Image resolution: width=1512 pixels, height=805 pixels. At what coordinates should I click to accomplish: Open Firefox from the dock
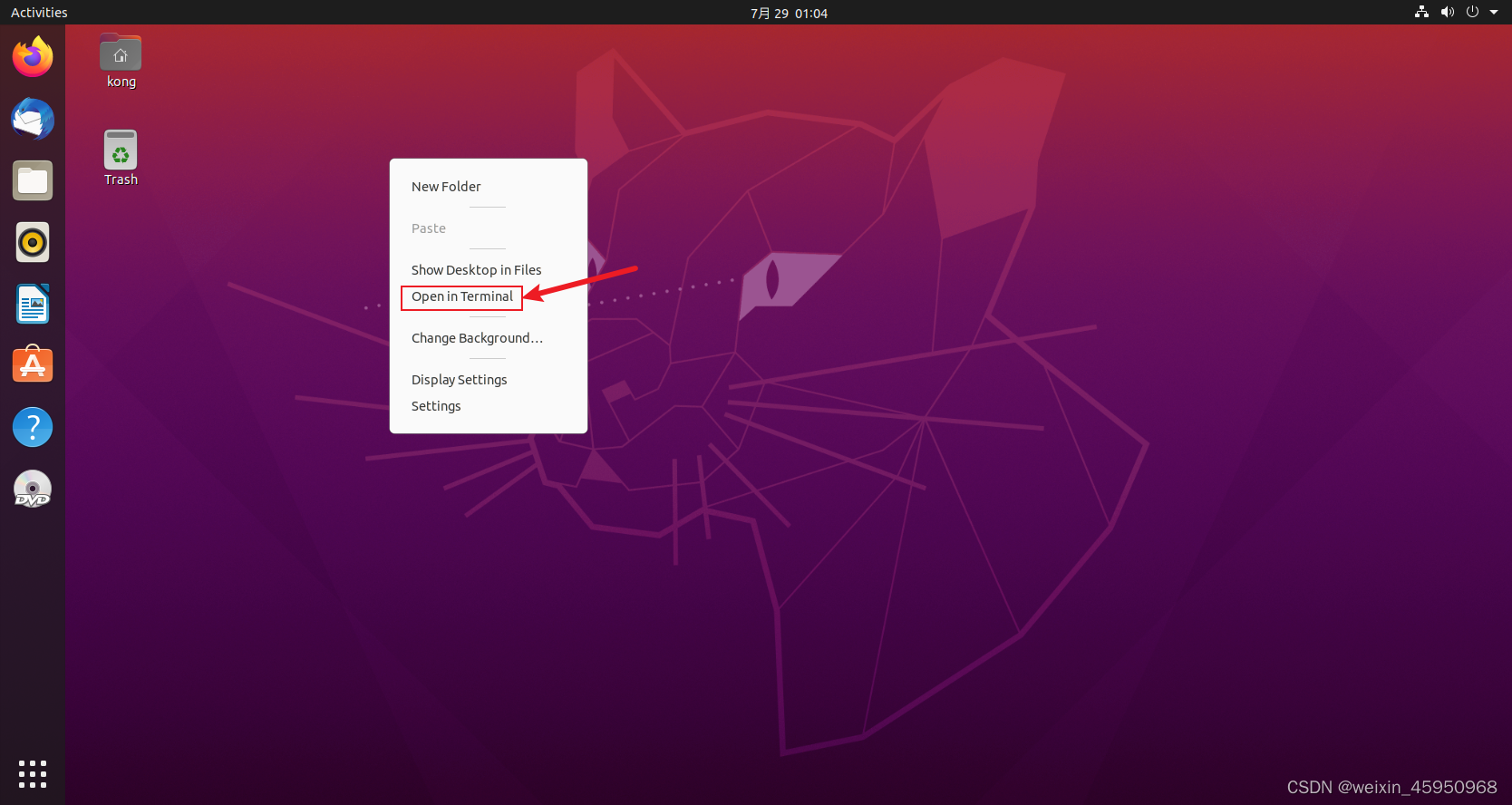point(33,57)
